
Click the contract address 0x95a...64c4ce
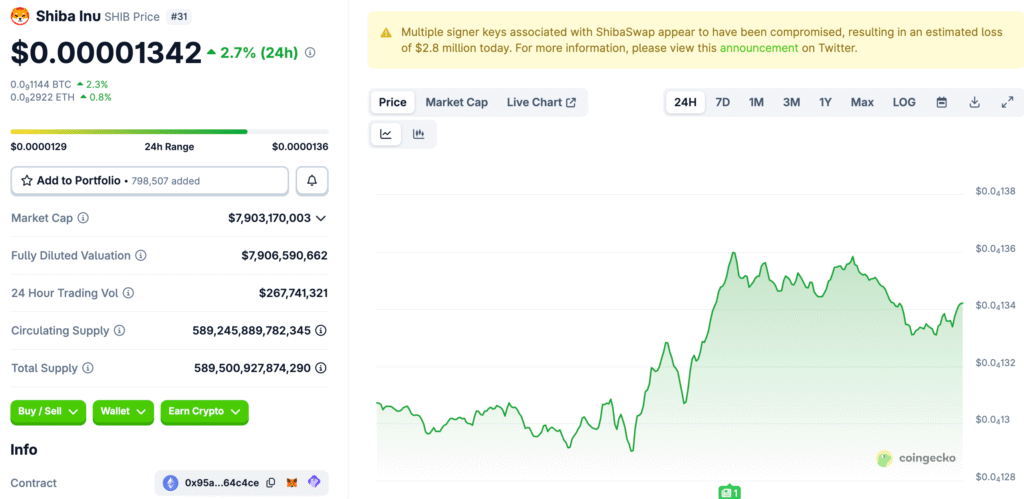coord(222,483)
